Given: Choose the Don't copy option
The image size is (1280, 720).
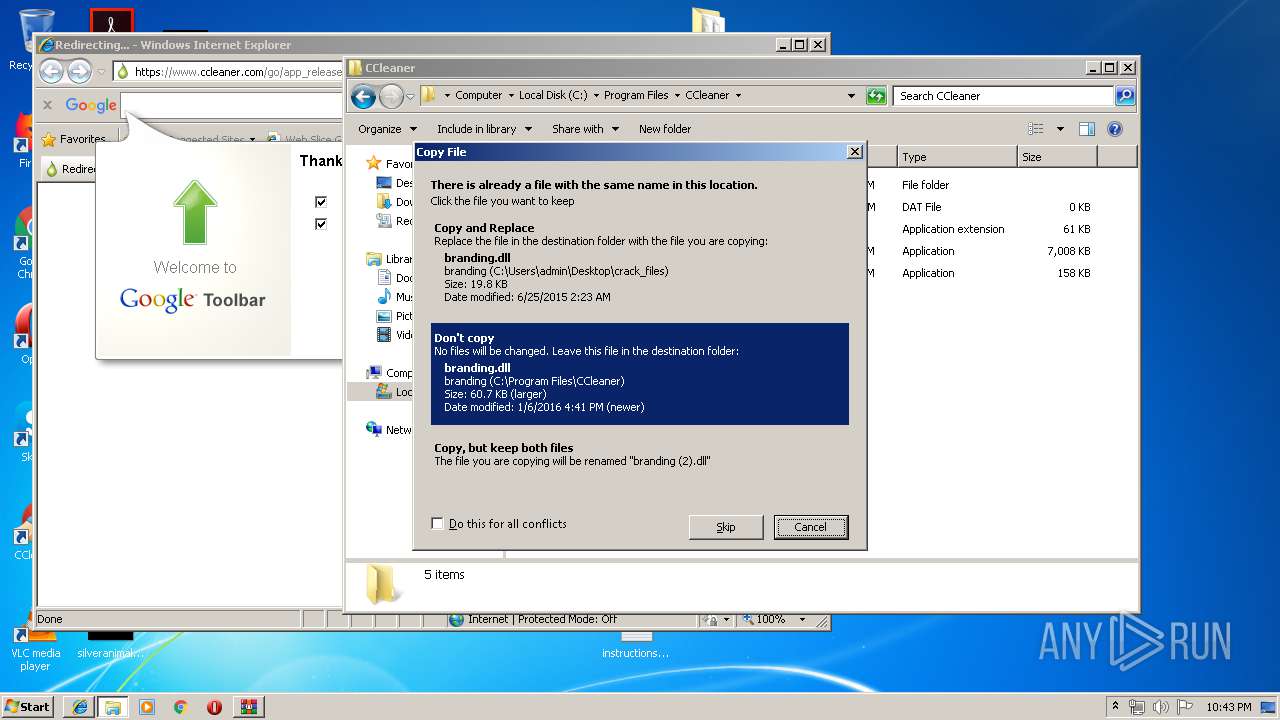Looking at the screenshot, I should (x=640, y=374).
